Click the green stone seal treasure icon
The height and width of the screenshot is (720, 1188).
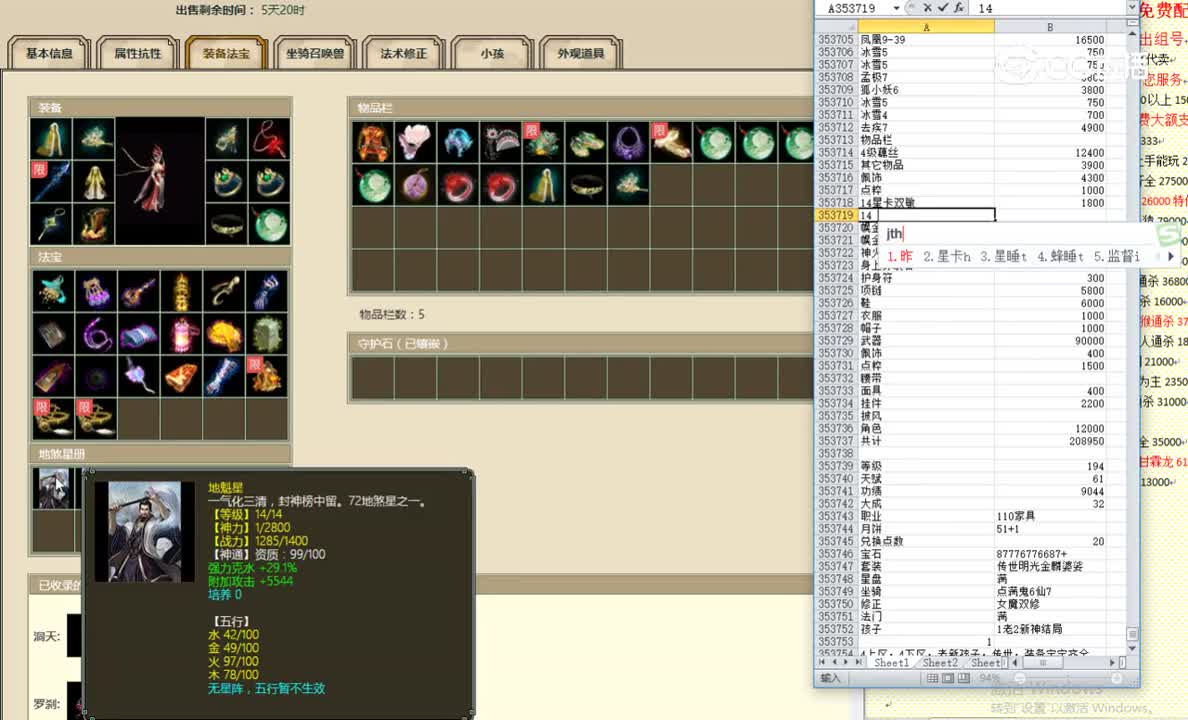267,334
